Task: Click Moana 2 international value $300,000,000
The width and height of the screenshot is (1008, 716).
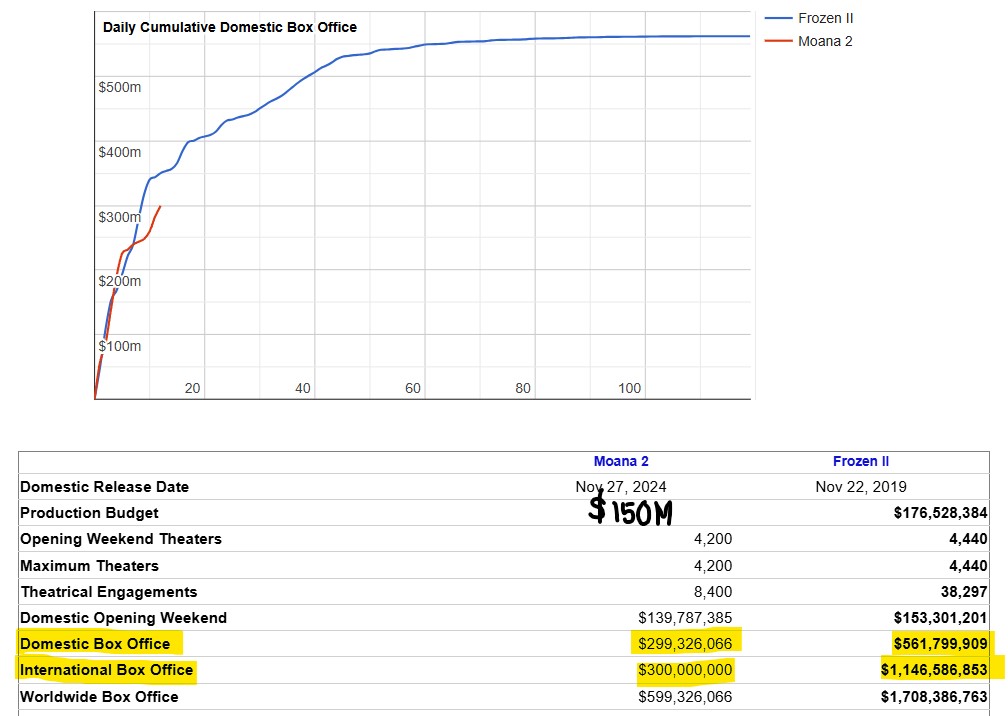Action: (685, 669)
